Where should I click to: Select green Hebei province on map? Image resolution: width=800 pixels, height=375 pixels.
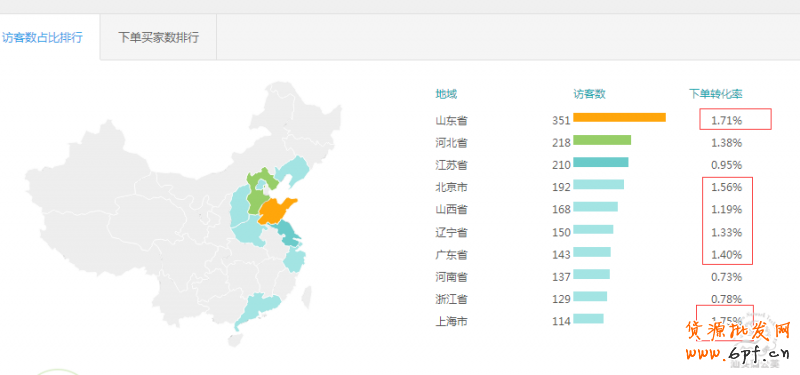click(x=259, y=191)
